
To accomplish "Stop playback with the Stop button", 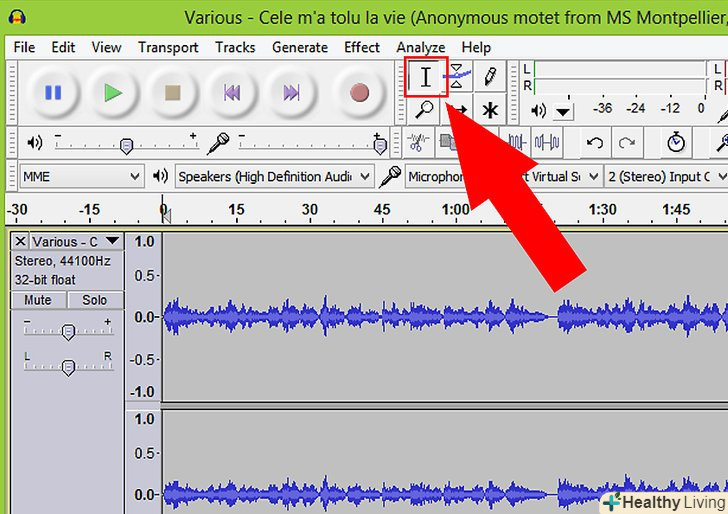I will pos(172,92).
